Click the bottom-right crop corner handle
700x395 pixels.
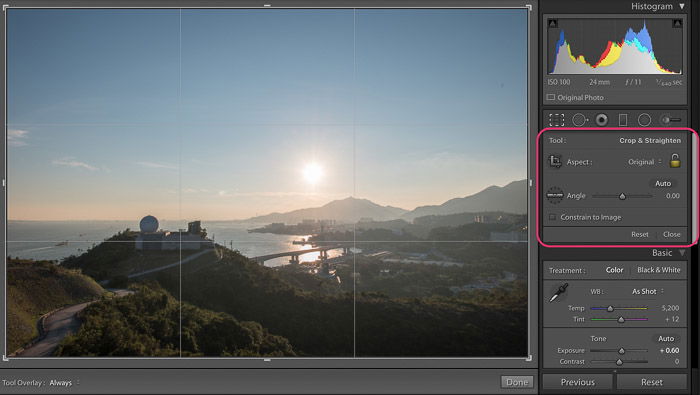tap(529, 357)
